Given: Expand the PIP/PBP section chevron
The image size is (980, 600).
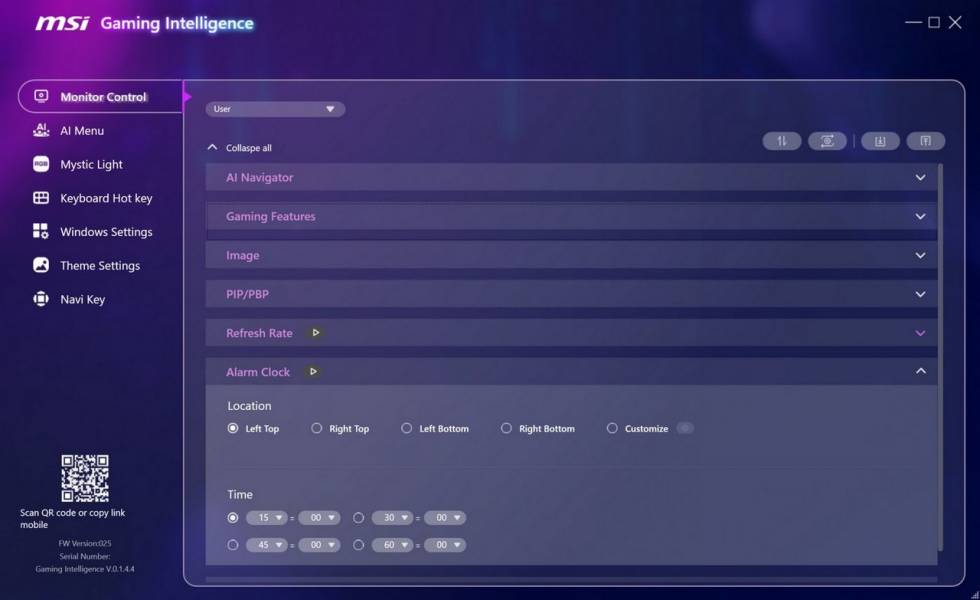Looking at the screenshot, I should pos(920,294).
